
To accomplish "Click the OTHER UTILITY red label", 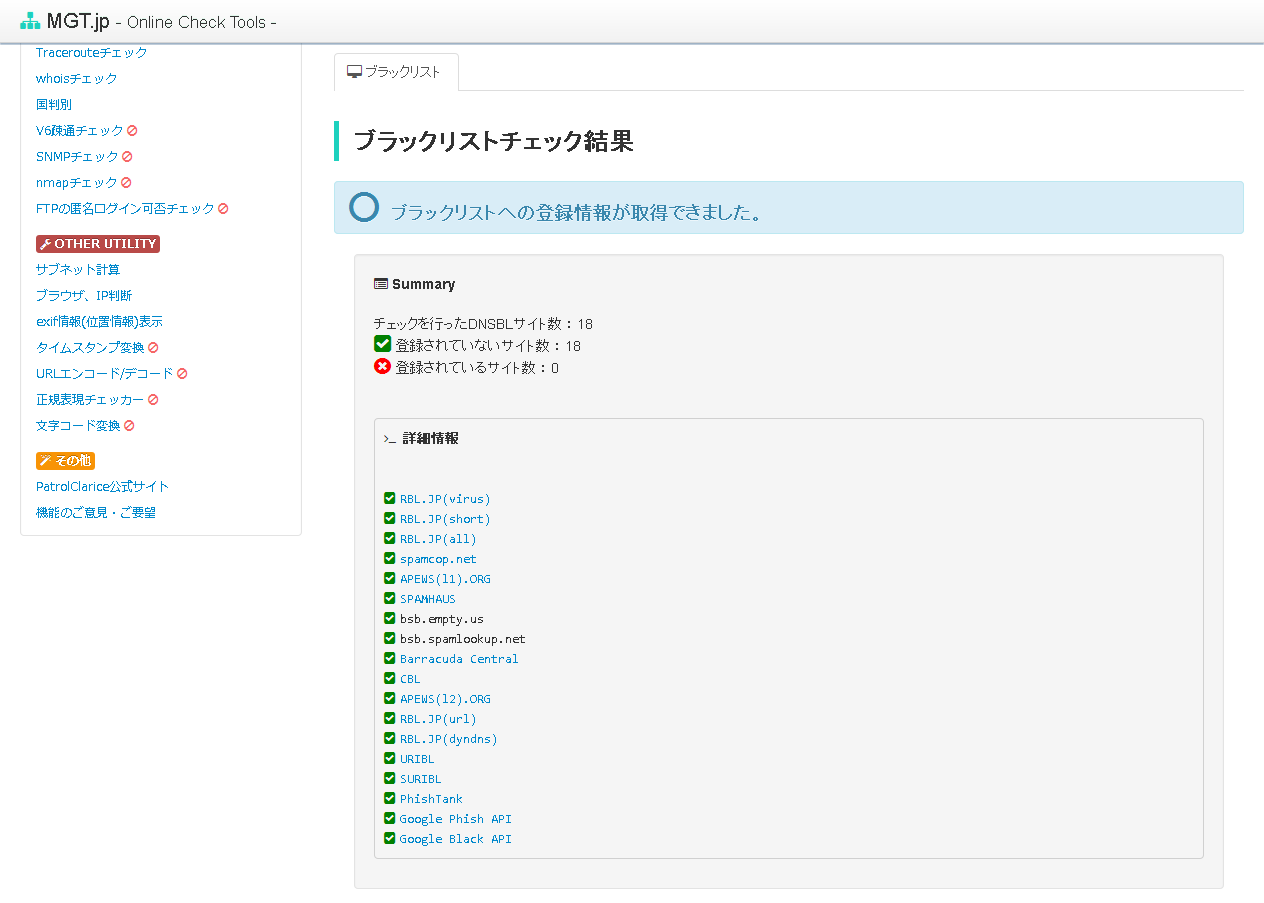I will coord(98,244).
